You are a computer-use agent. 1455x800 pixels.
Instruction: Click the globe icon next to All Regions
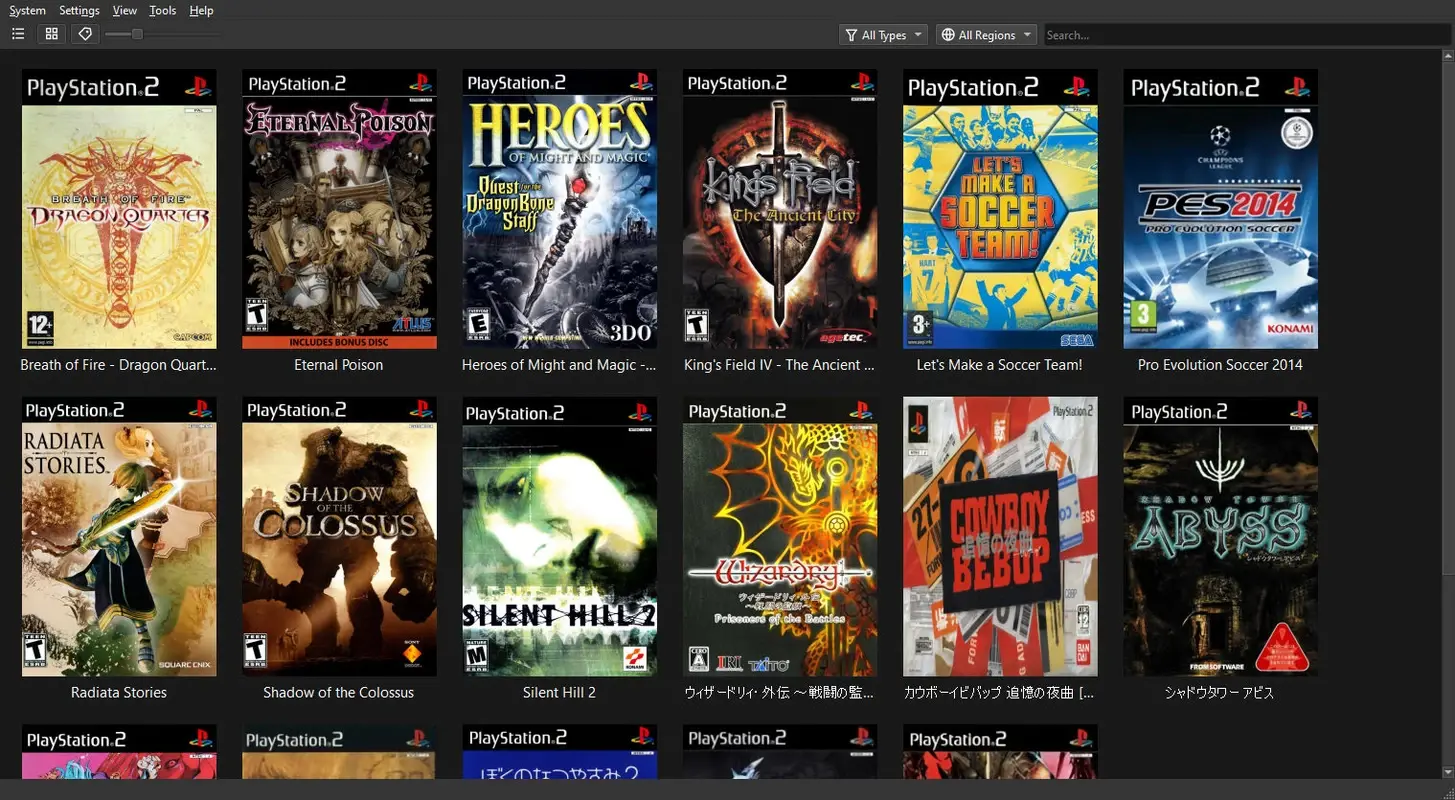[x=947, y=34]
